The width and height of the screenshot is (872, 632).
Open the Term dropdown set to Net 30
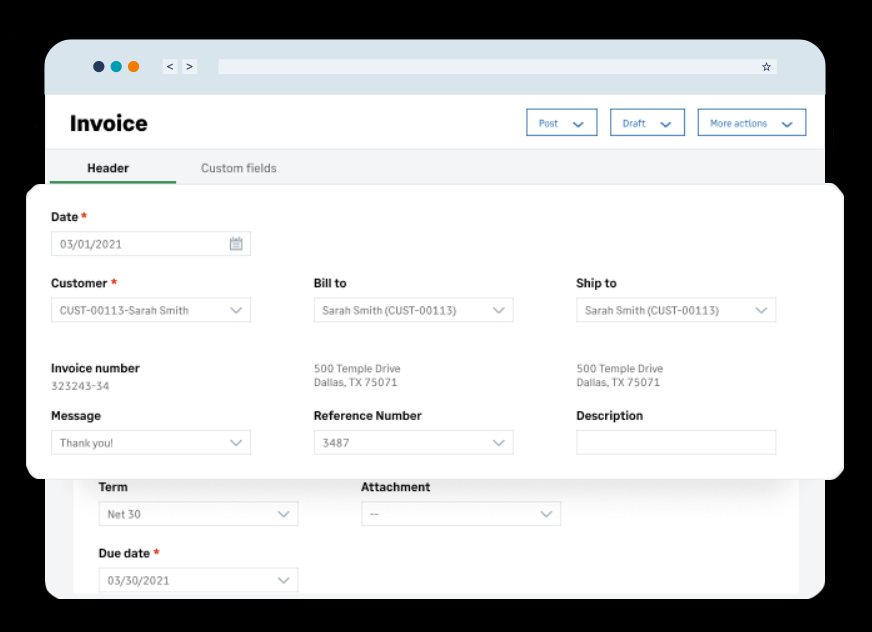click(284, 513)
